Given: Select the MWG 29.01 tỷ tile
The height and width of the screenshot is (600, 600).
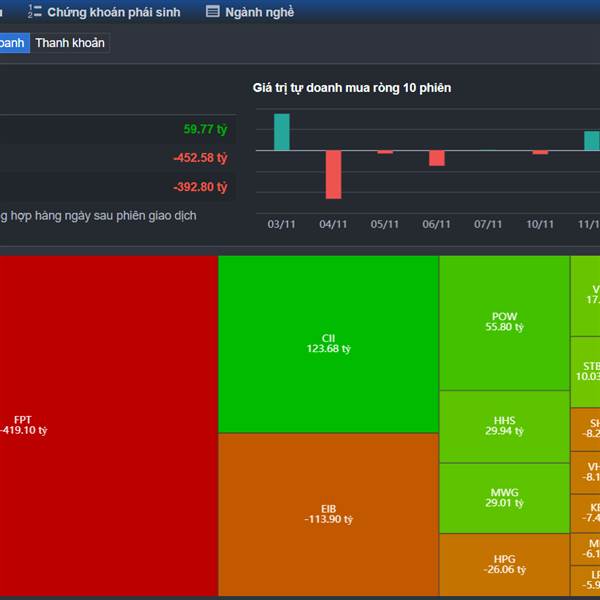Looking at the screenshot, I should 504,498.
